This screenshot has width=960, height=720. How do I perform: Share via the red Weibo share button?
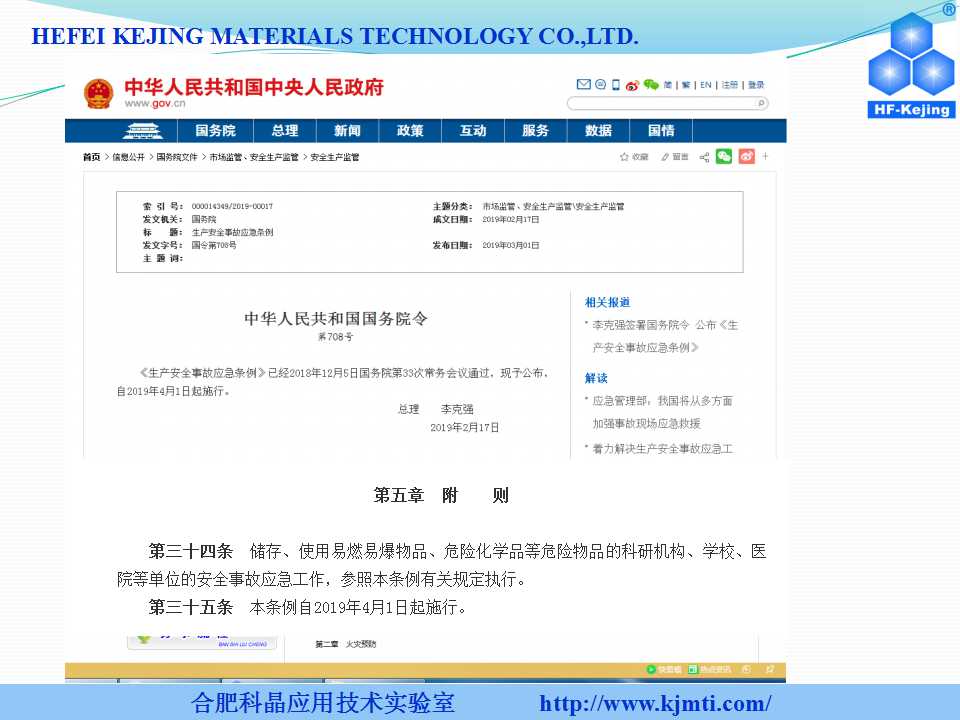[746, 156]
